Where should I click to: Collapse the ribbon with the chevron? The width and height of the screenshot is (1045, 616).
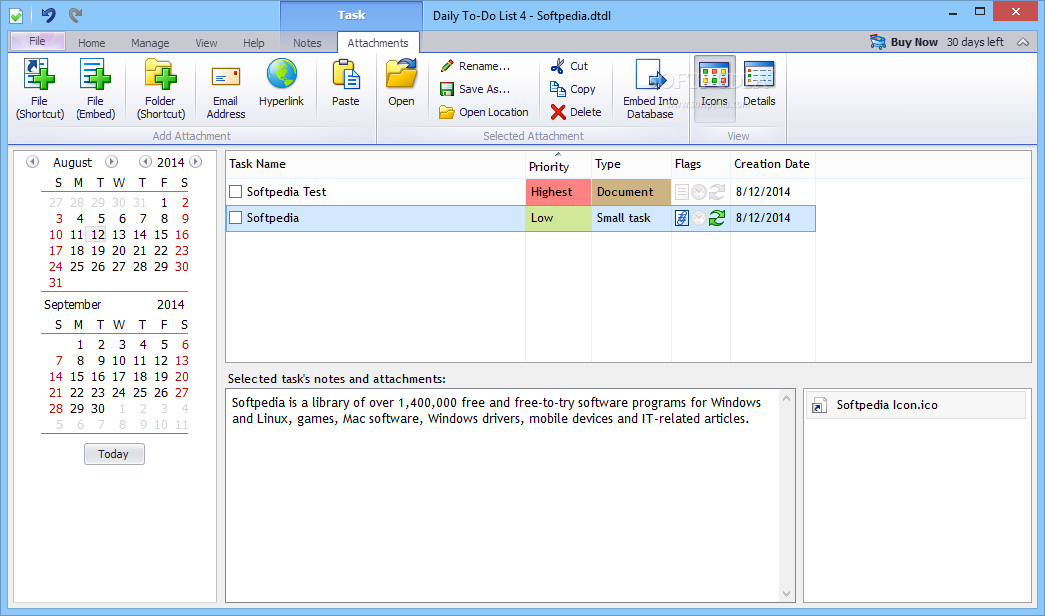1023,42
